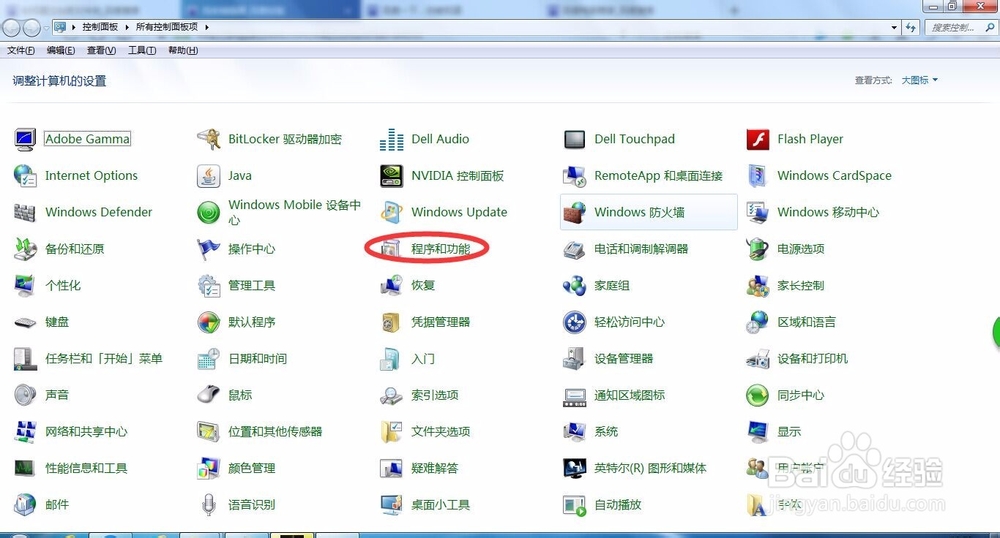The width and height of the screenshot is (1000, 538).
Task: Open RemoteApp 和桌面连接 icon
Action: (574, 176)
